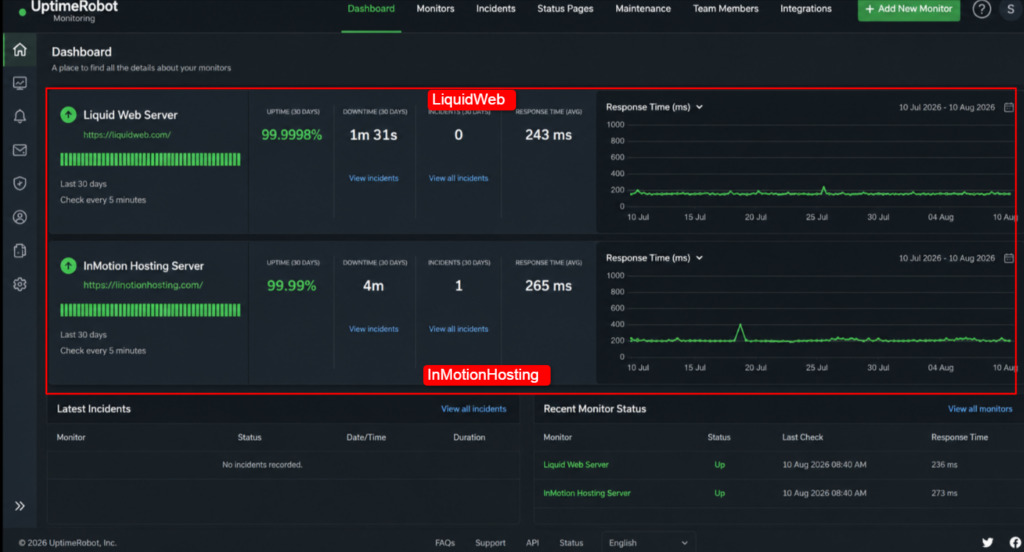
Task: Expand Response Time dropdown on Liquid Web chart
Action: point(654,107)
